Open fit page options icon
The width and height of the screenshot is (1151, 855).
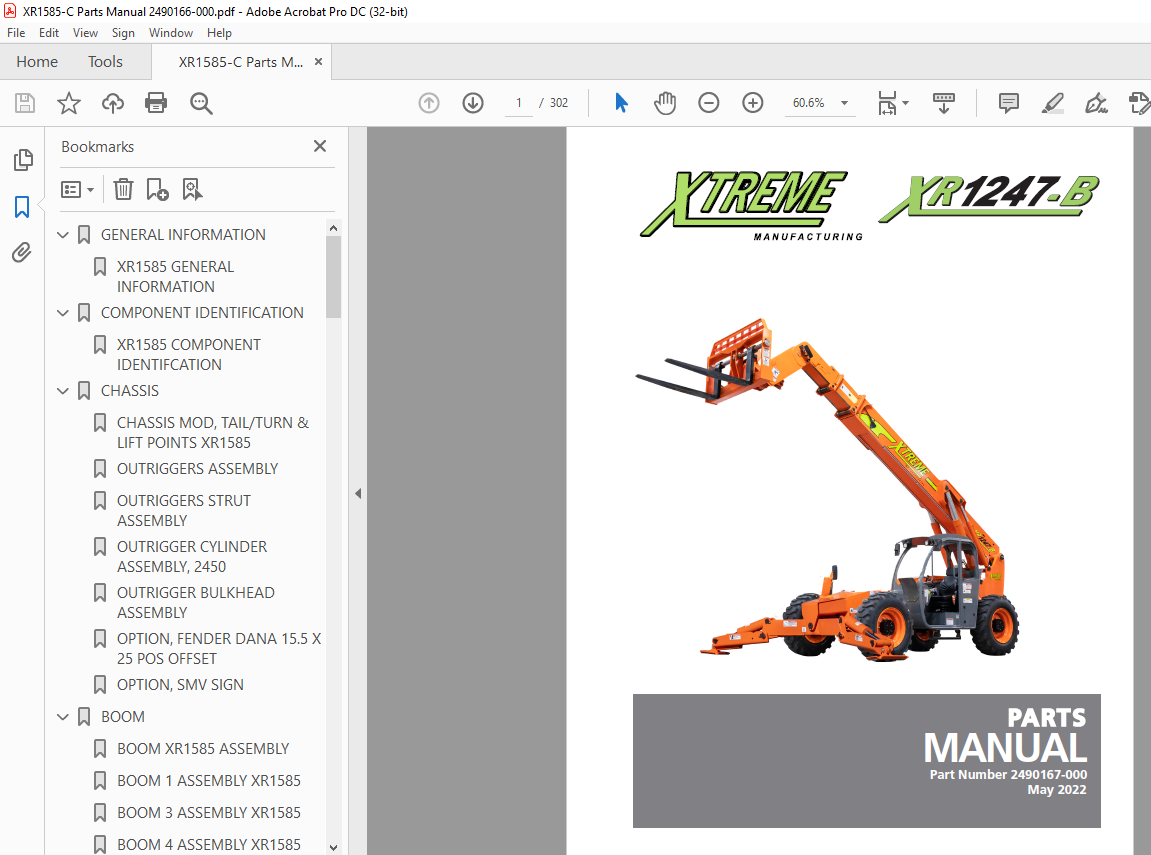pyautogui.click(x=893, y=103)
